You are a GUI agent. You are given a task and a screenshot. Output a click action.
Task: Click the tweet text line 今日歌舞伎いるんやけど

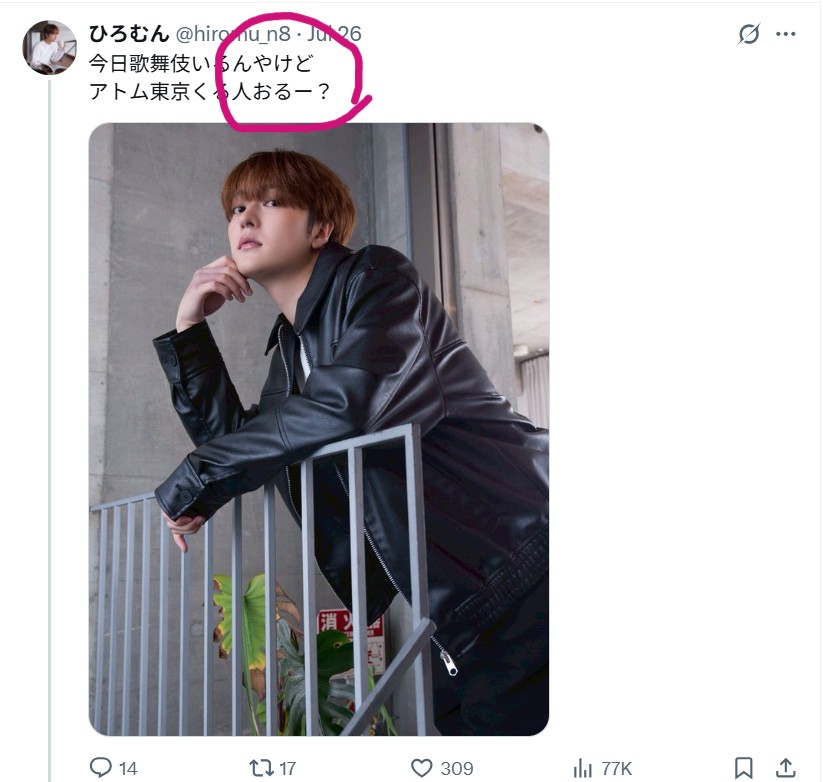click(x=202, y=64)
